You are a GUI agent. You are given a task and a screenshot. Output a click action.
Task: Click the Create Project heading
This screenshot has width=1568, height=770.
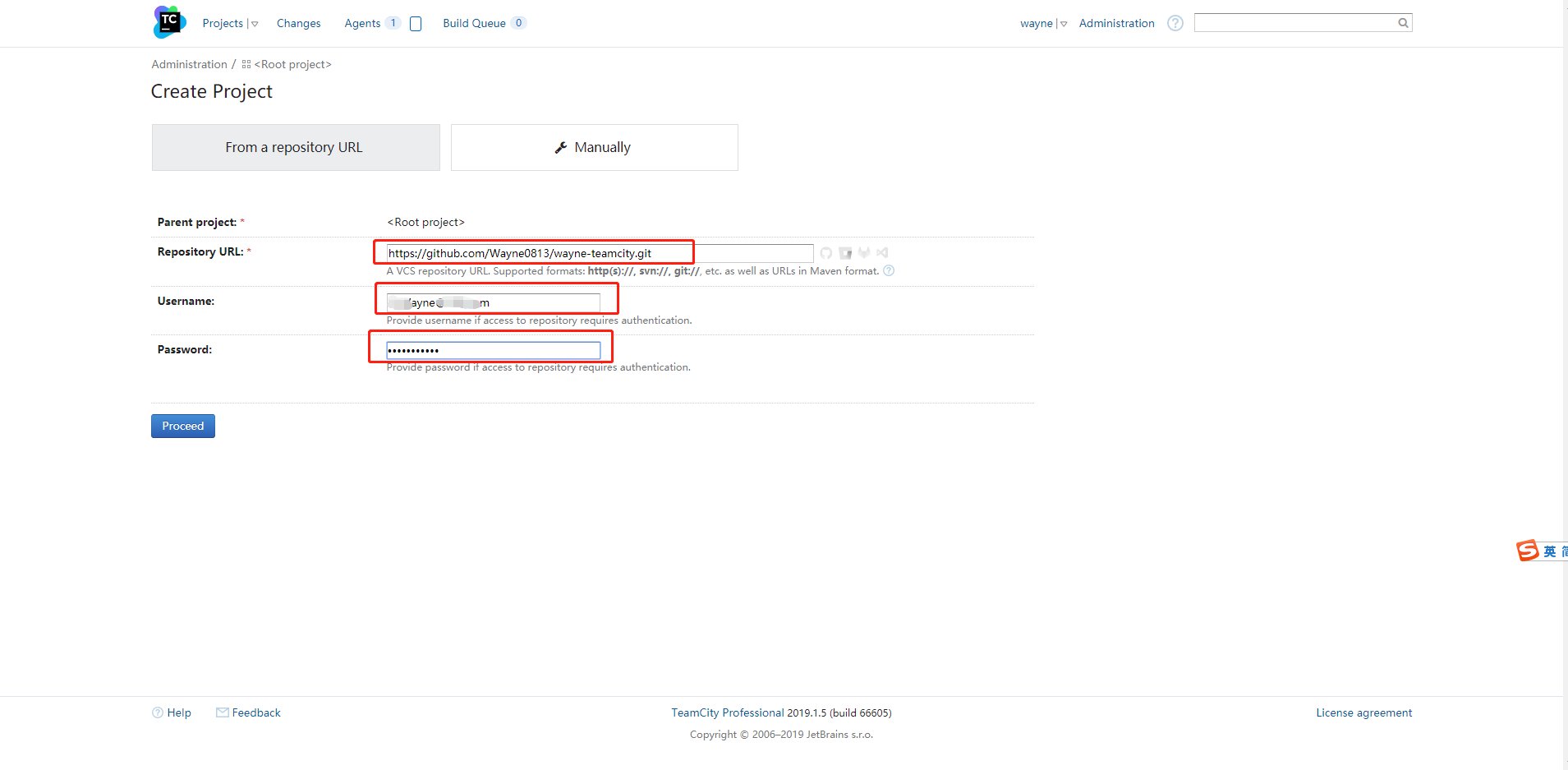click(x=211, y=91)
